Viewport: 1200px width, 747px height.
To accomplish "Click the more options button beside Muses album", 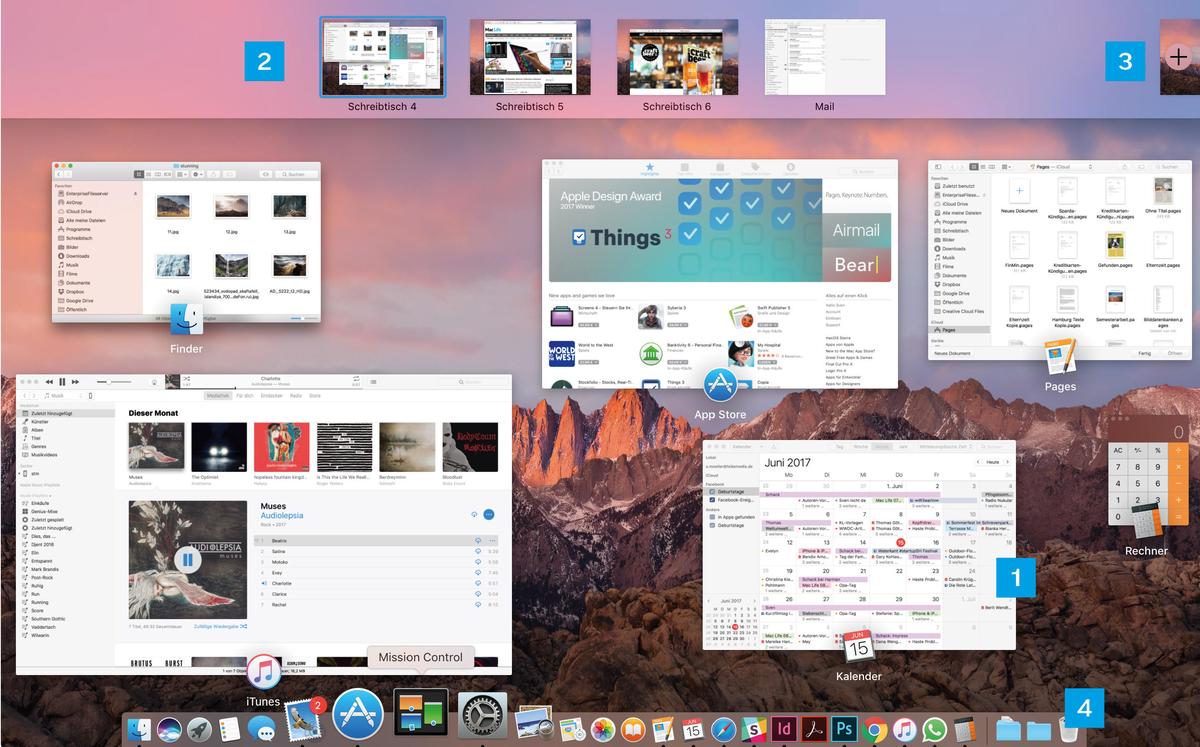I will click(x=489, y=514).
